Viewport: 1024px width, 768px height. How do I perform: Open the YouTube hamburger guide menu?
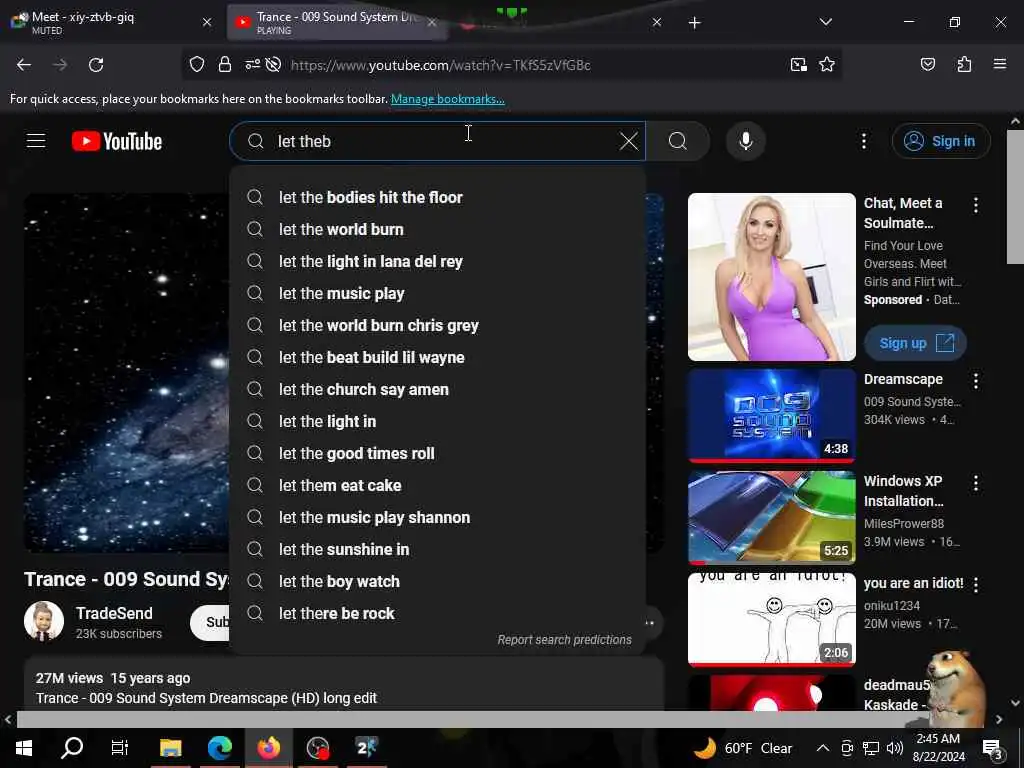point(36,141)
